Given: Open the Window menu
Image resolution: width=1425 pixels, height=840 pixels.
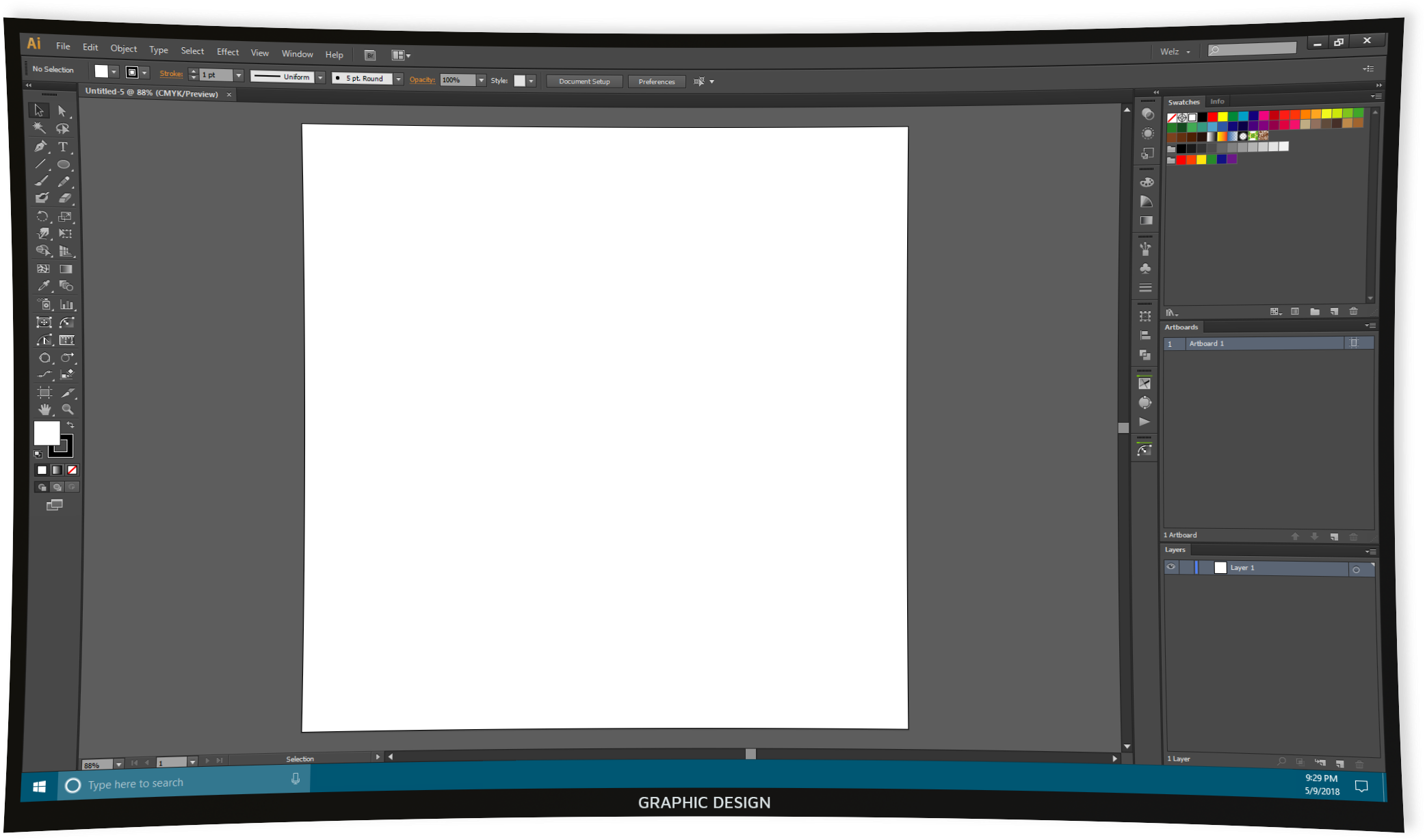Looking at the screenshot, I should 298,53.
